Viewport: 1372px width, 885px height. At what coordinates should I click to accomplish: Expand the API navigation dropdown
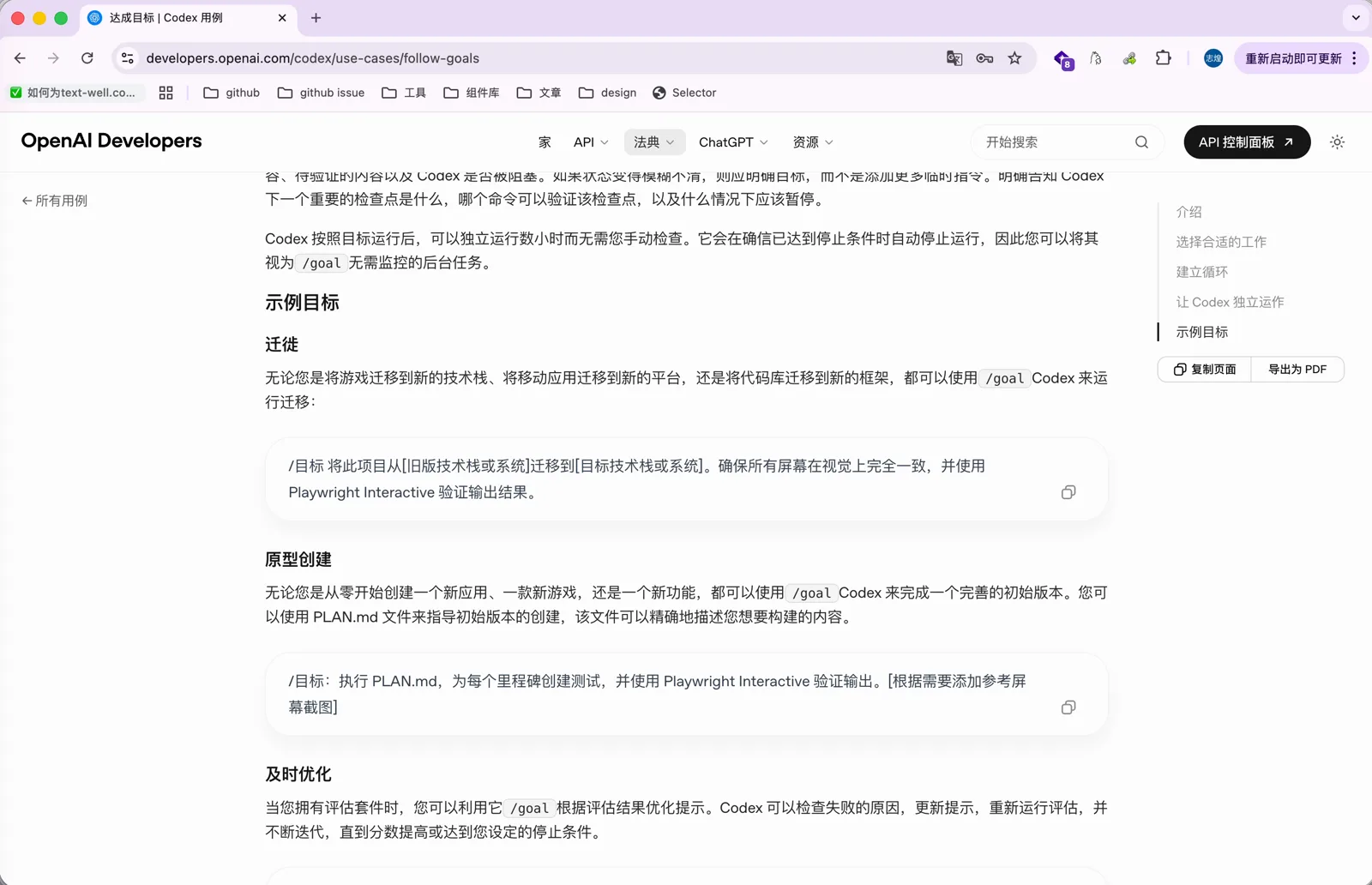click(x=591, y=142)
